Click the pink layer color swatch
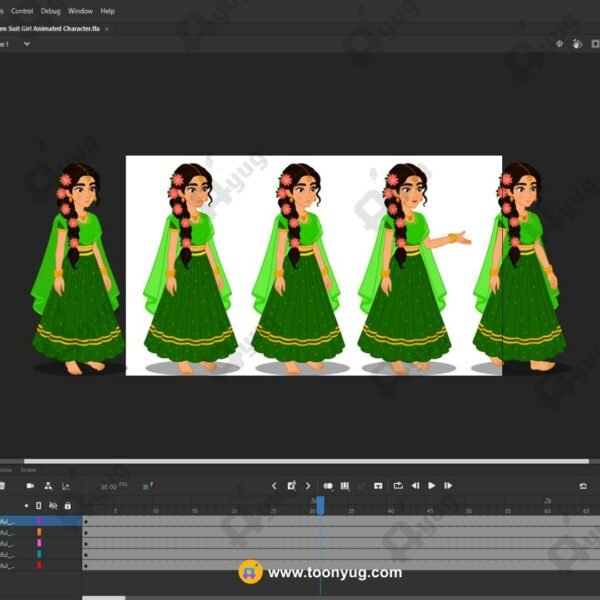 pos(39,543)
